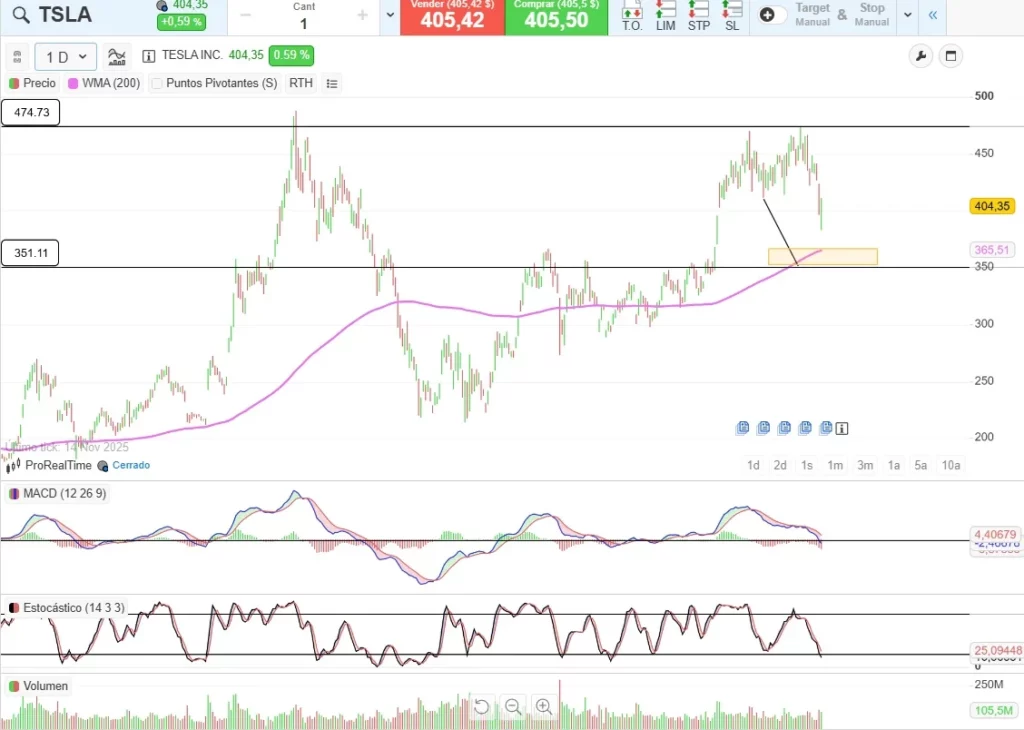Open the 1 D timeframe dropdown

click(66, 57)
